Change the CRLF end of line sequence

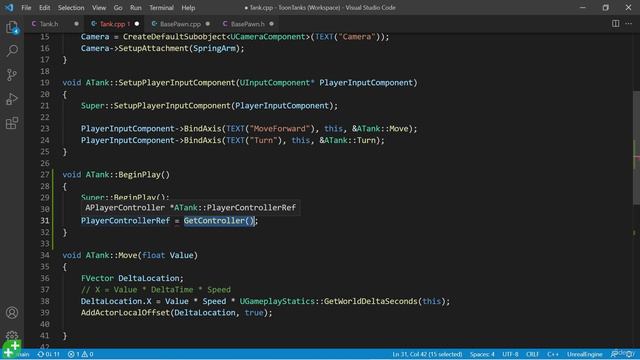click(532, 354)
